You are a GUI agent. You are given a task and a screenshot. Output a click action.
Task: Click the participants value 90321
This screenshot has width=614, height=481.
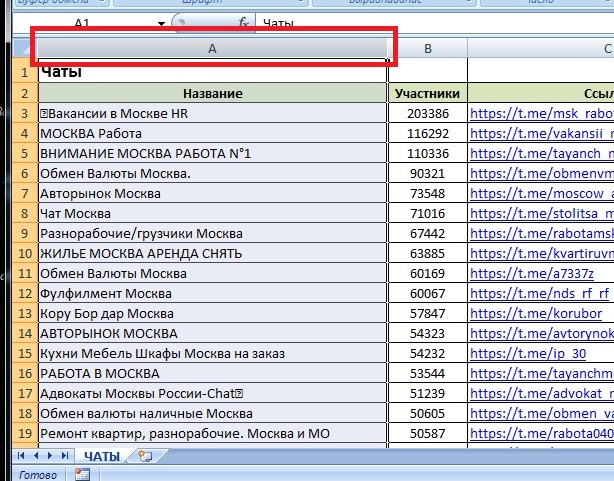(428, 174)
